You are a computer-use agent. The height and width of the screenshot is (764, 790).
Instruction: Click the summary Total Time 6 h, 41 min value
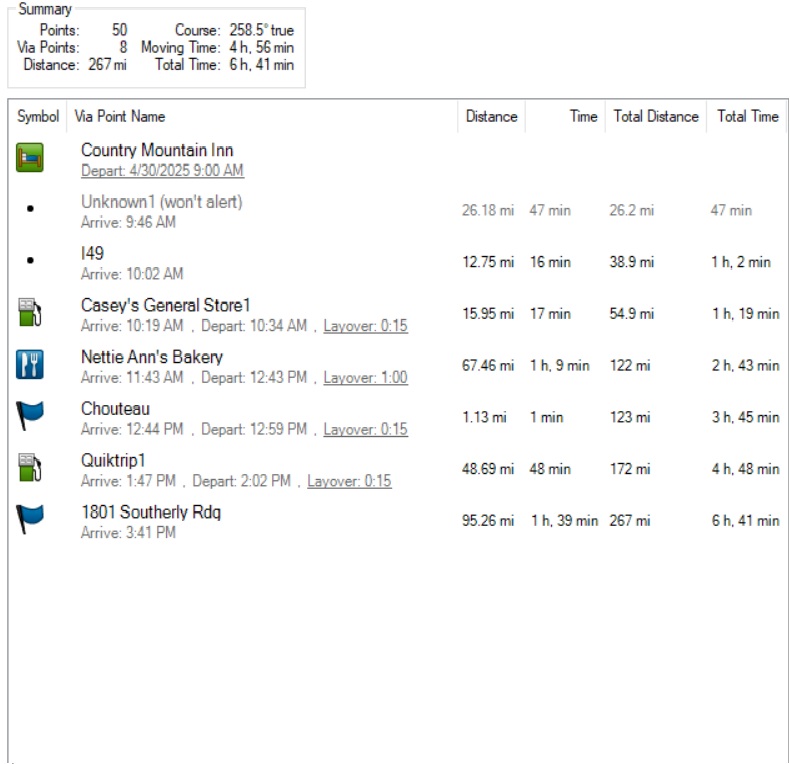click(261, 65)
